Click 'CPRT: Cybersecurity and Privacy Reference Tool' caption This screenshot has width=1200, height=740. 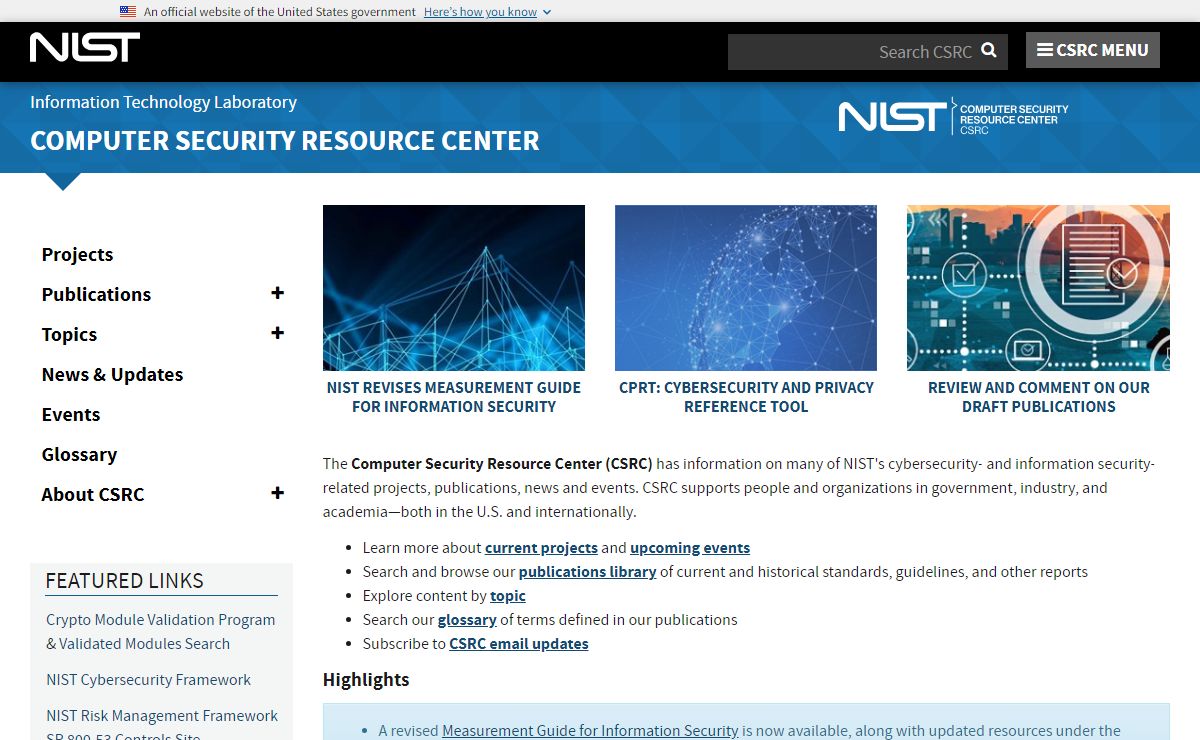(746, 397)
